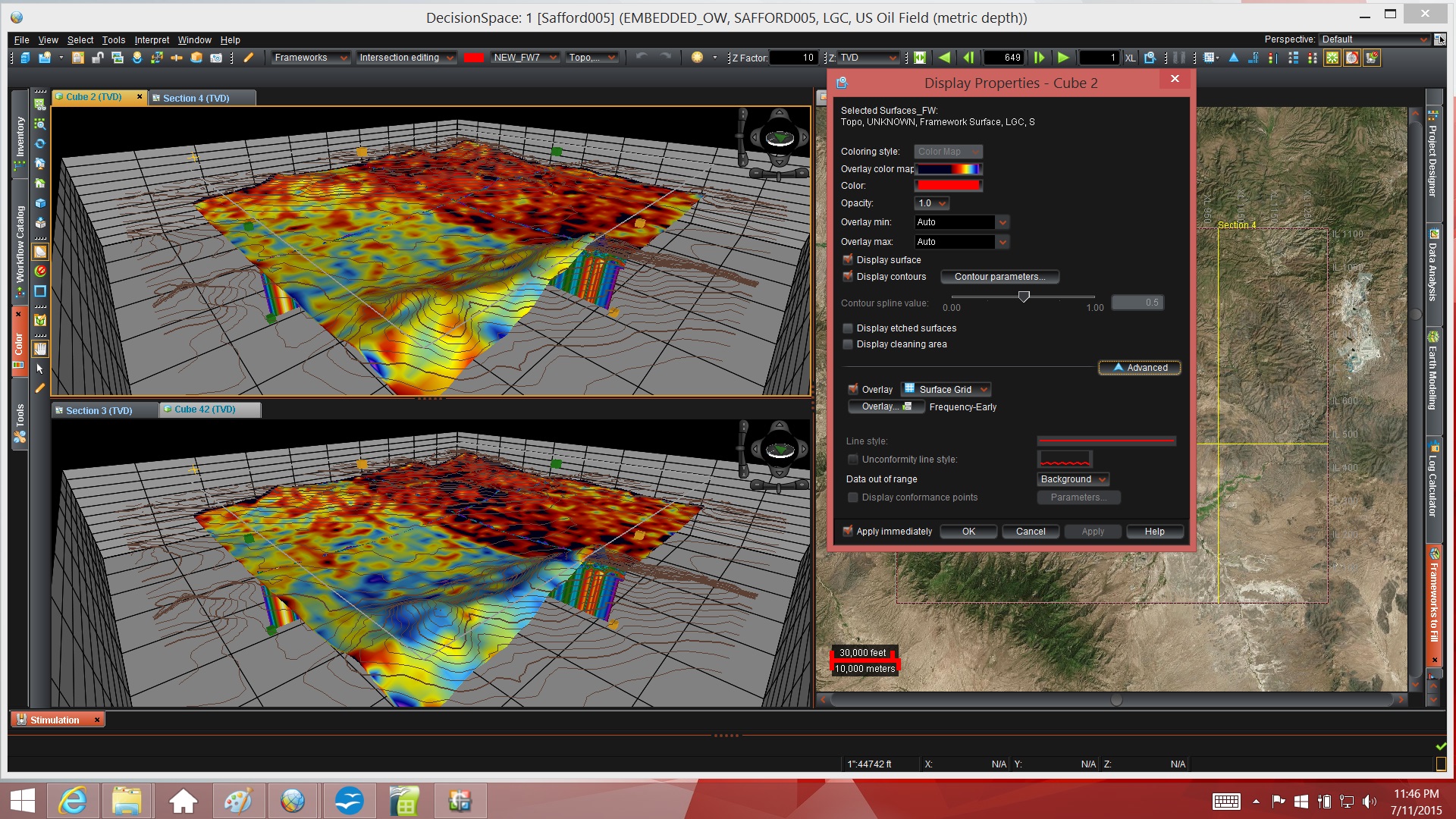The width and height of the screenshot is (1456, 819).
Task: Step forward with the green right-bar arrow
Action: click(x=1039, y=58)
